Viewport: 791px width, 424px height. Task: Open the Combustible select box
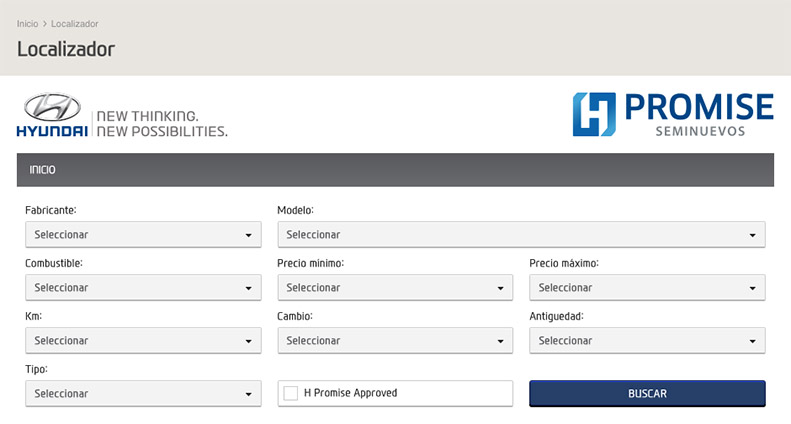point(143,288)
